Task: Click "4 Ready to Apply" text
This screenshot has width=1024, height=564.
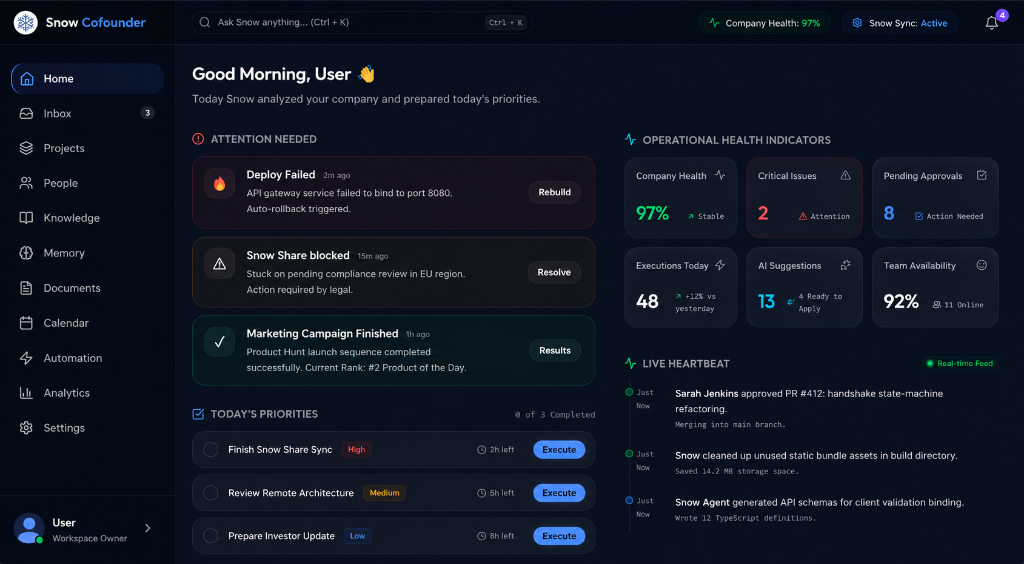Action: [820, 302]
